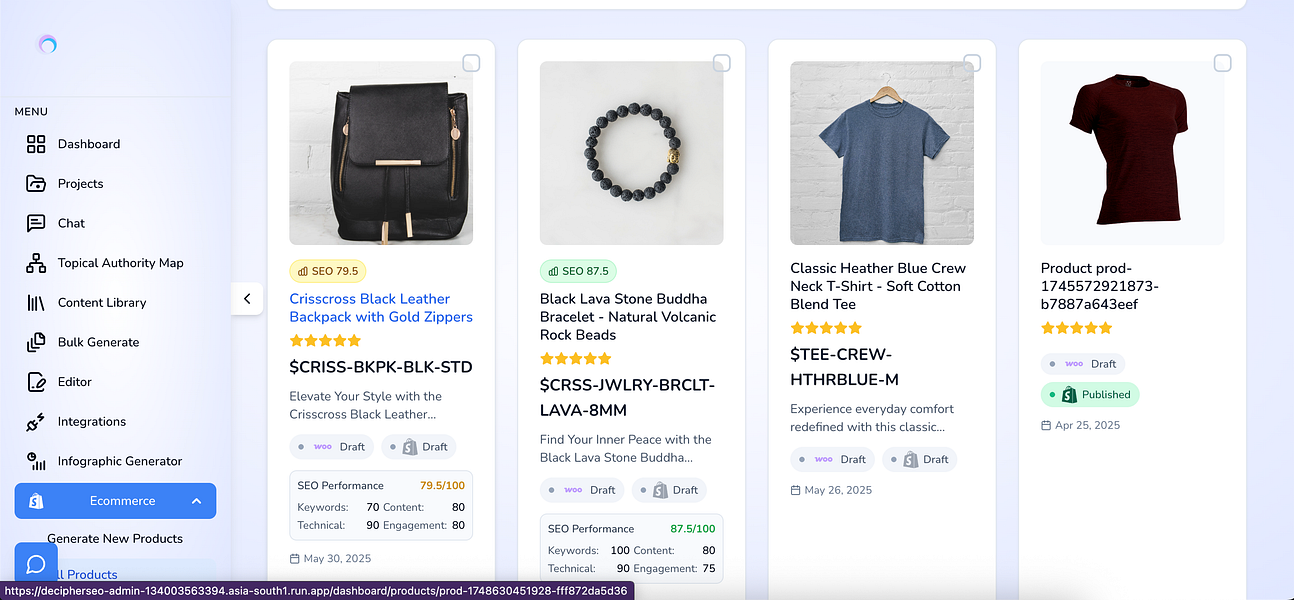Click the Infographic Generator icon
Viewport: 1294px width, 600px height.
click(36, 461)
